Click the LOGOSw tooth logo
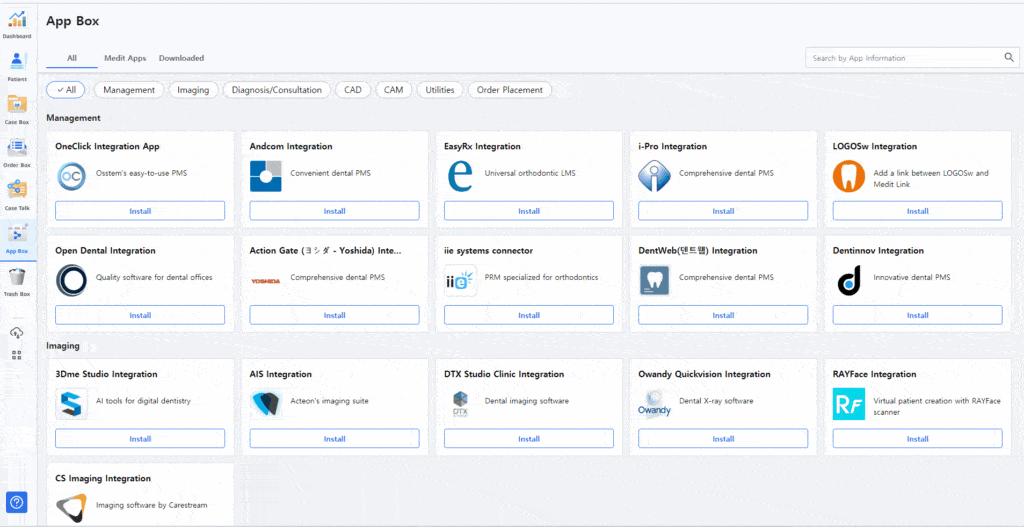Viewport: 1024px width, 527px height. [x=849, y=176]
